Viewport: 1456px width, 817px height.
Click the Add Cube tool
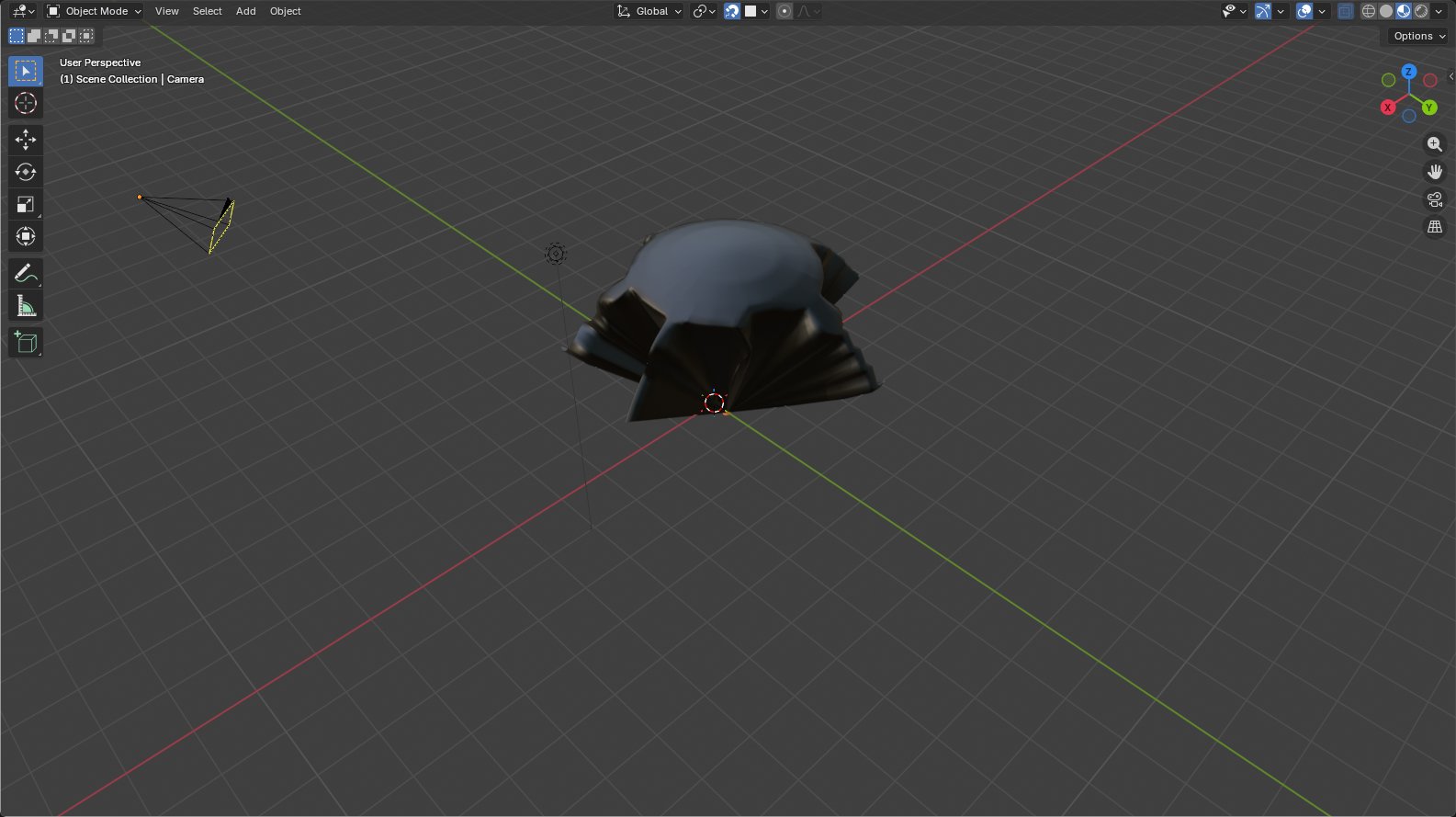pyautogui.click(x=26, y=343)
